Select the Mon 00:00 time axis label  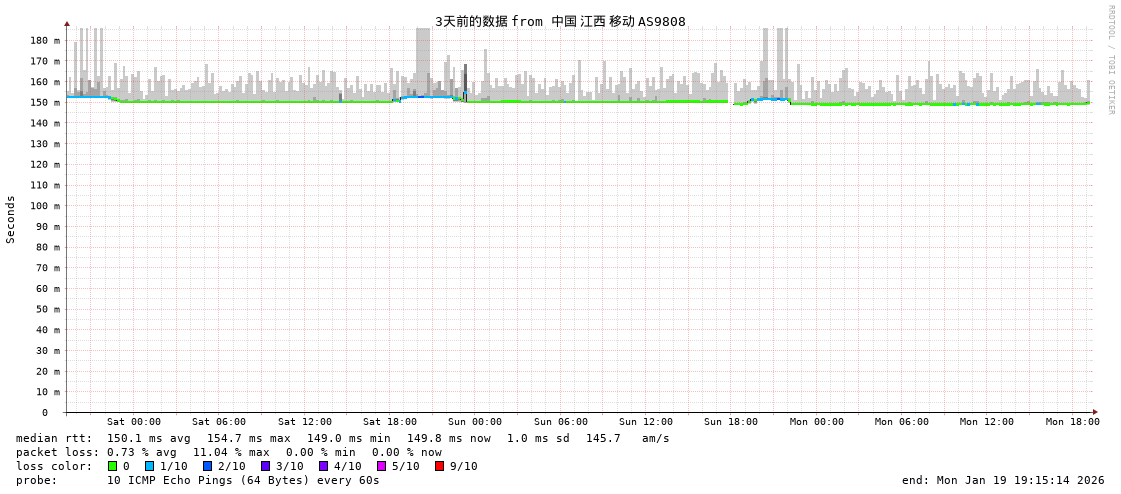[816, 422]
